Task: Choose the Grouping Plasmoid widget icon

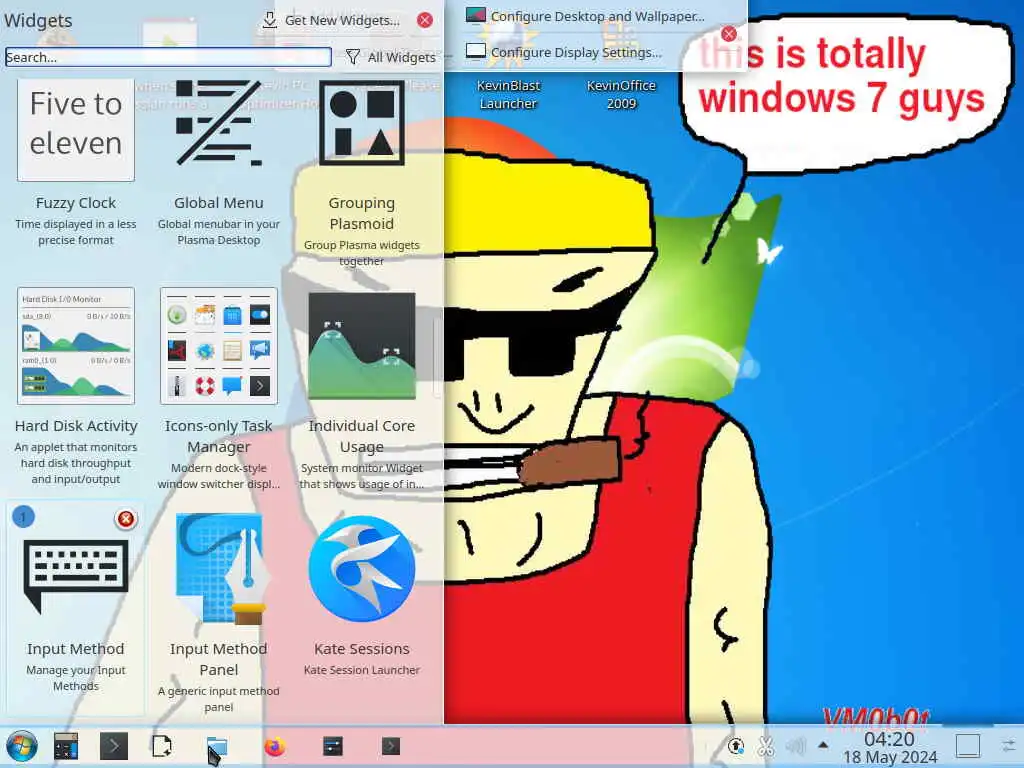Action: coord(362,123)
